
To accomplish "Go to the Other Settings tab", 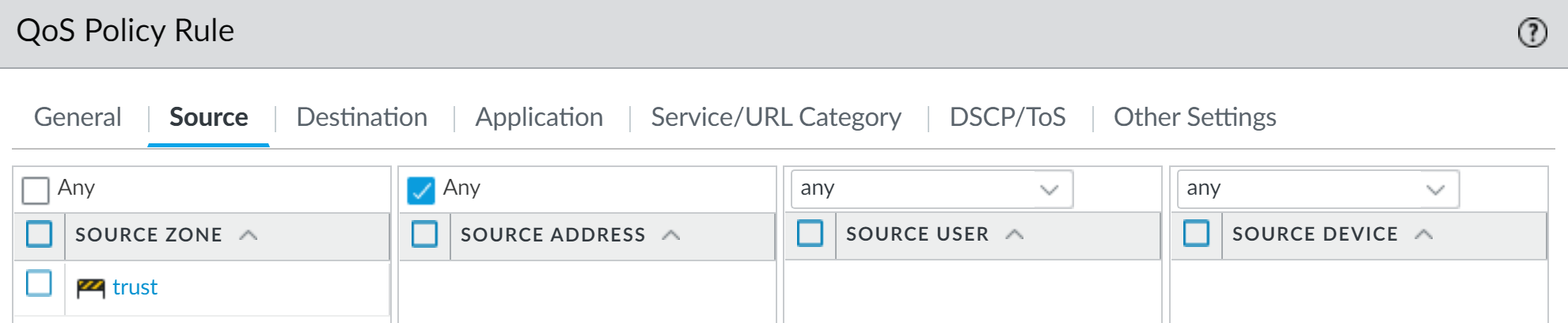I will [1194, 117].
